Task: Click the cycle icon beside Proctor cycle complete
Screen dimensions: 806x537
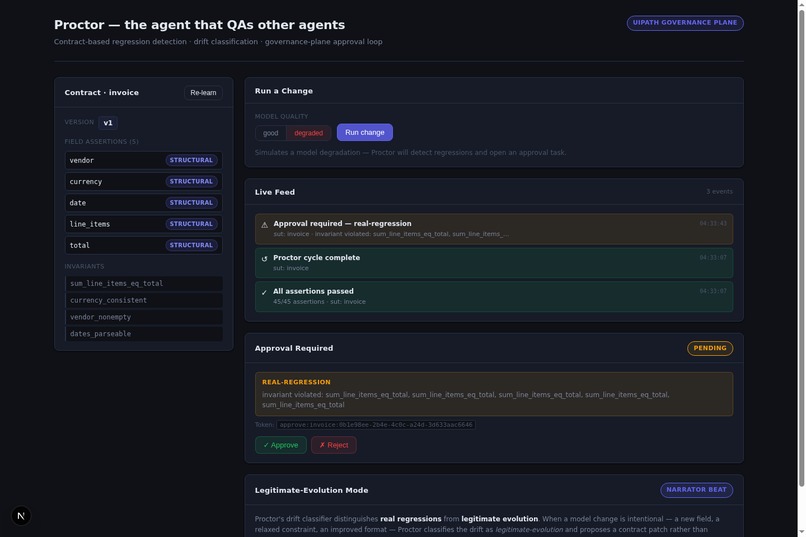Action: click(x=264, y=258)
